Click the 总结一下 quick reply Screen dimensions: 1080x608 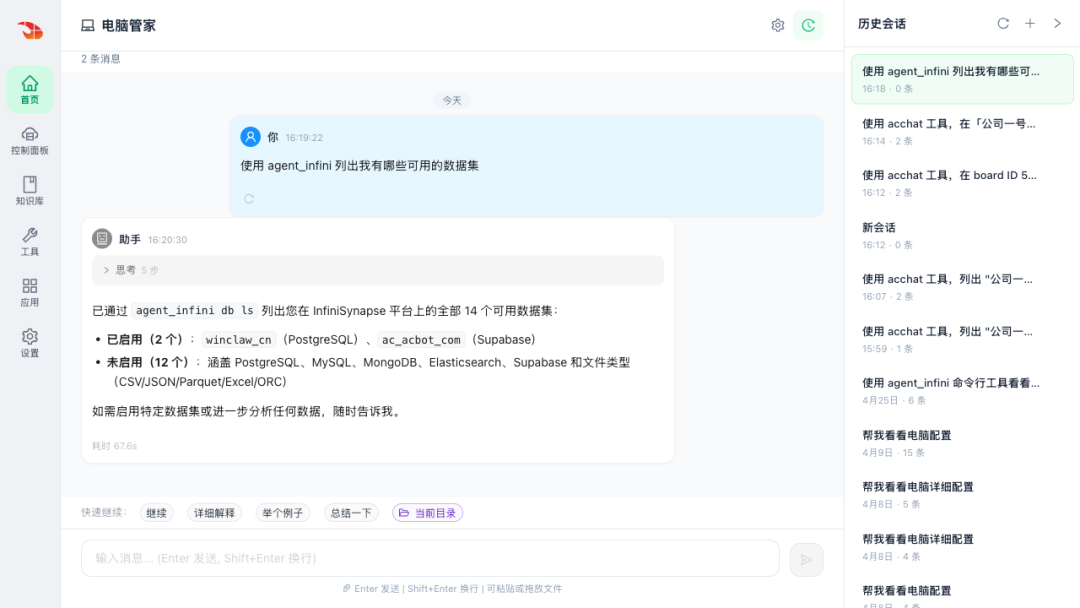pos(351,513)
